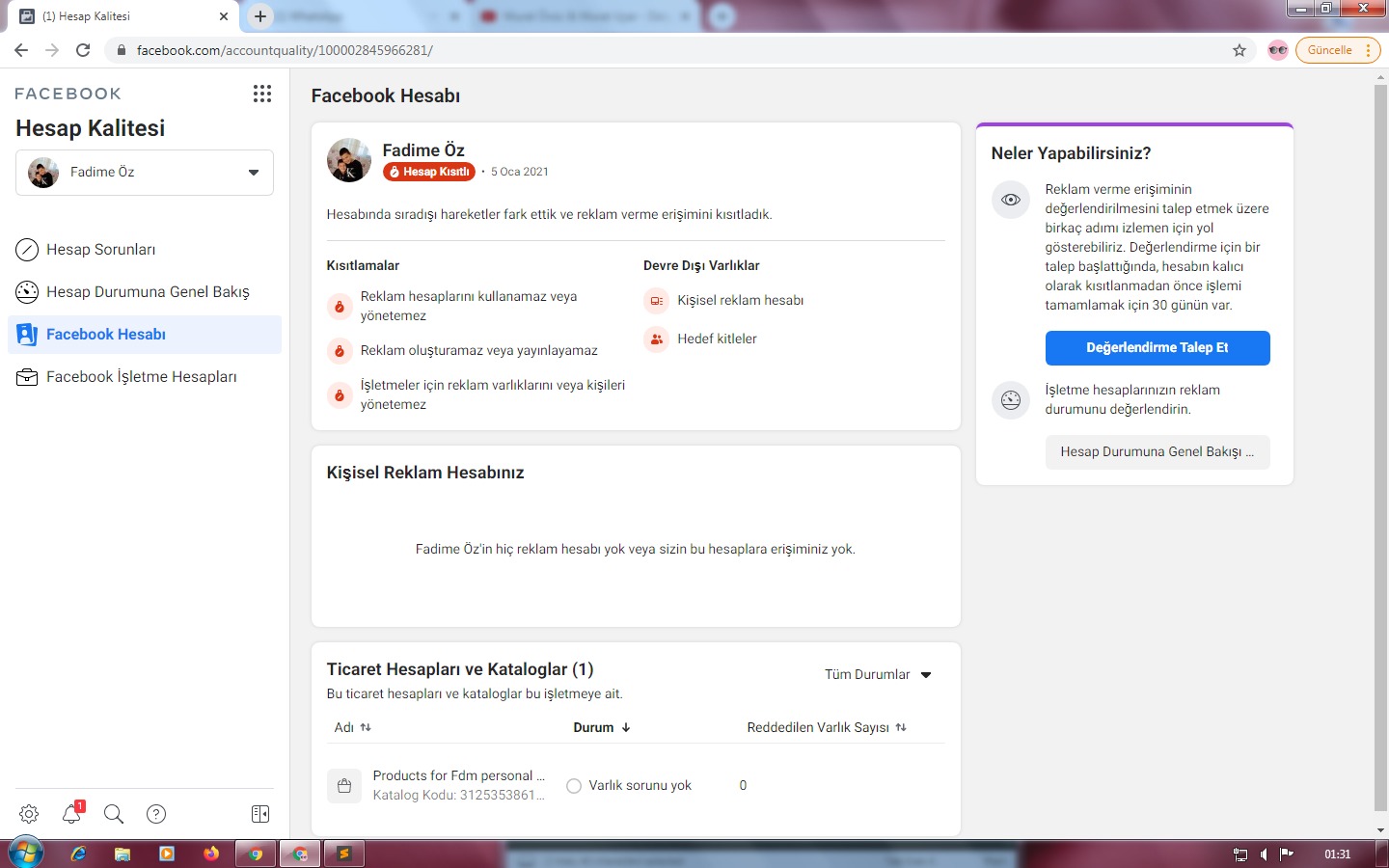Click the network icon in system tray
This screenshot has height=868, width=1389.
(x=1240, y=854)
